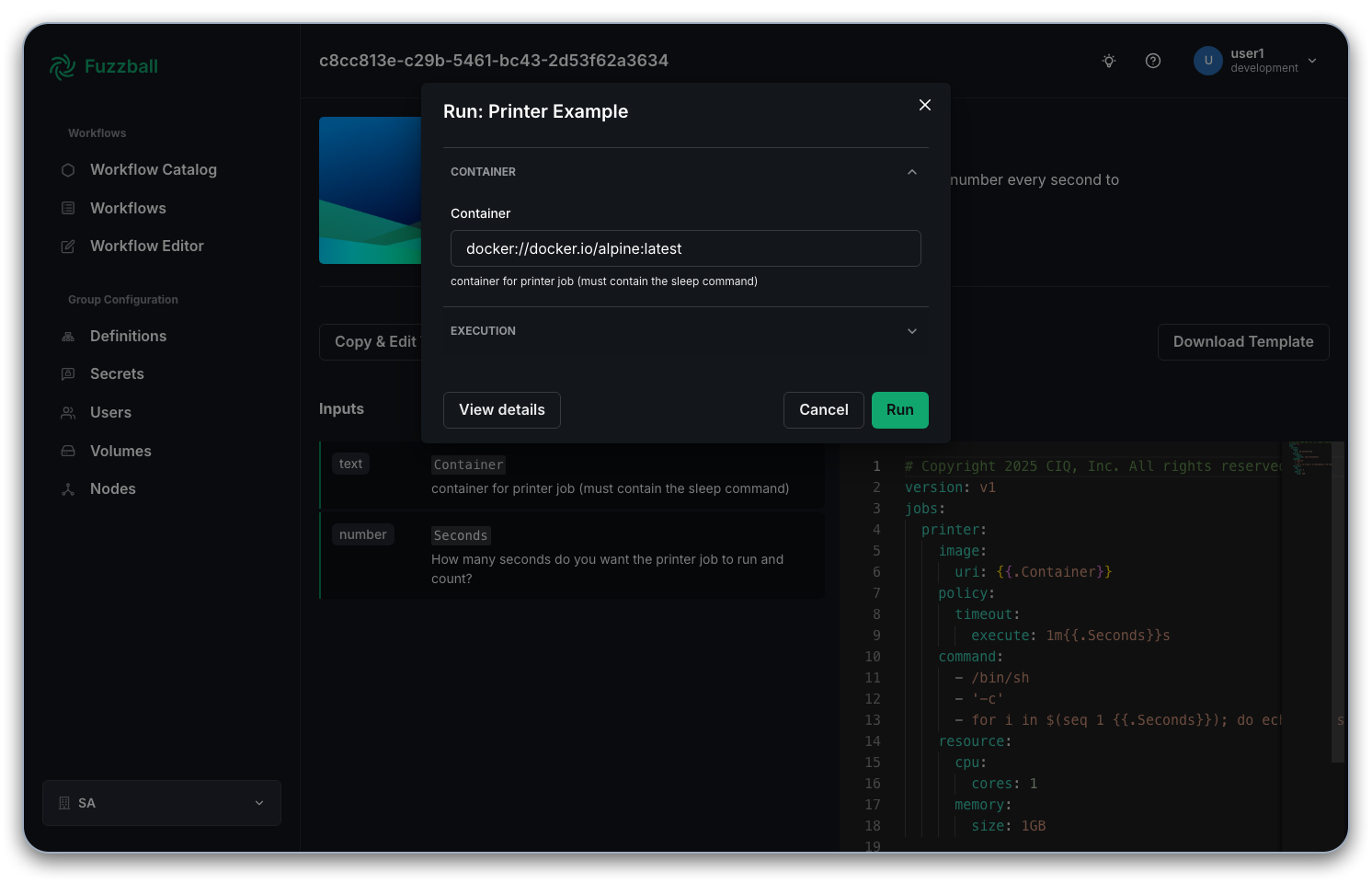1372x883 pixels.
Task: Open the SA organization dropdown
Action: tap(162, 803)
